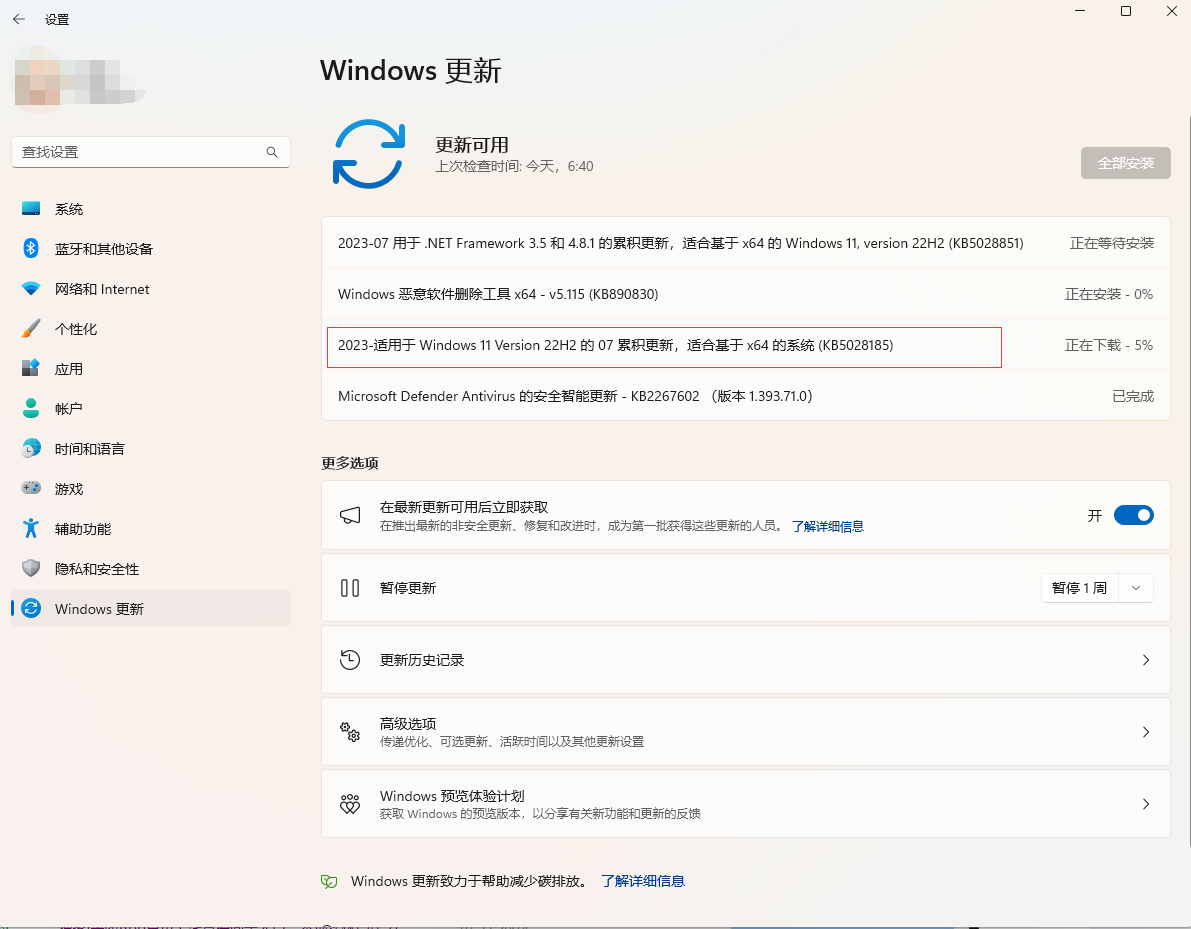Select 时间和语言 in sidebar
Screen dimensions: 1191x929
pyautogui.click(x=90, y=449)
